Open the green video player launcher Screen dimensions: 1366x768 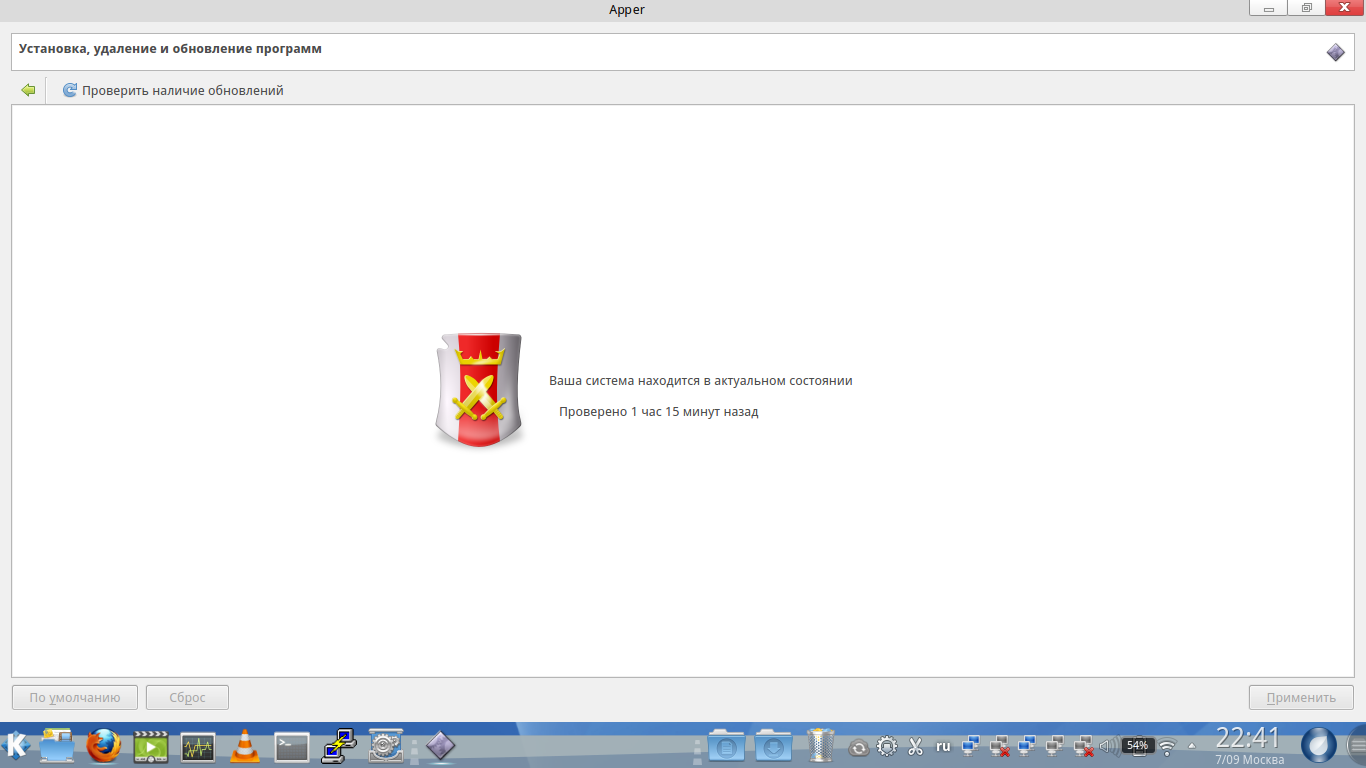(x=151, y=746)
